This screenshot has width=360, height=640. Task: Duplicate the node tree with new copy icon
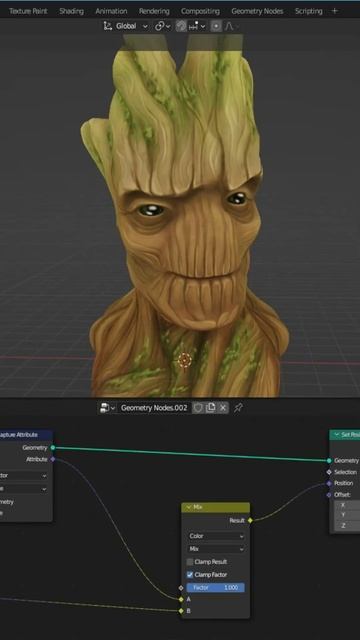[210, 407]
